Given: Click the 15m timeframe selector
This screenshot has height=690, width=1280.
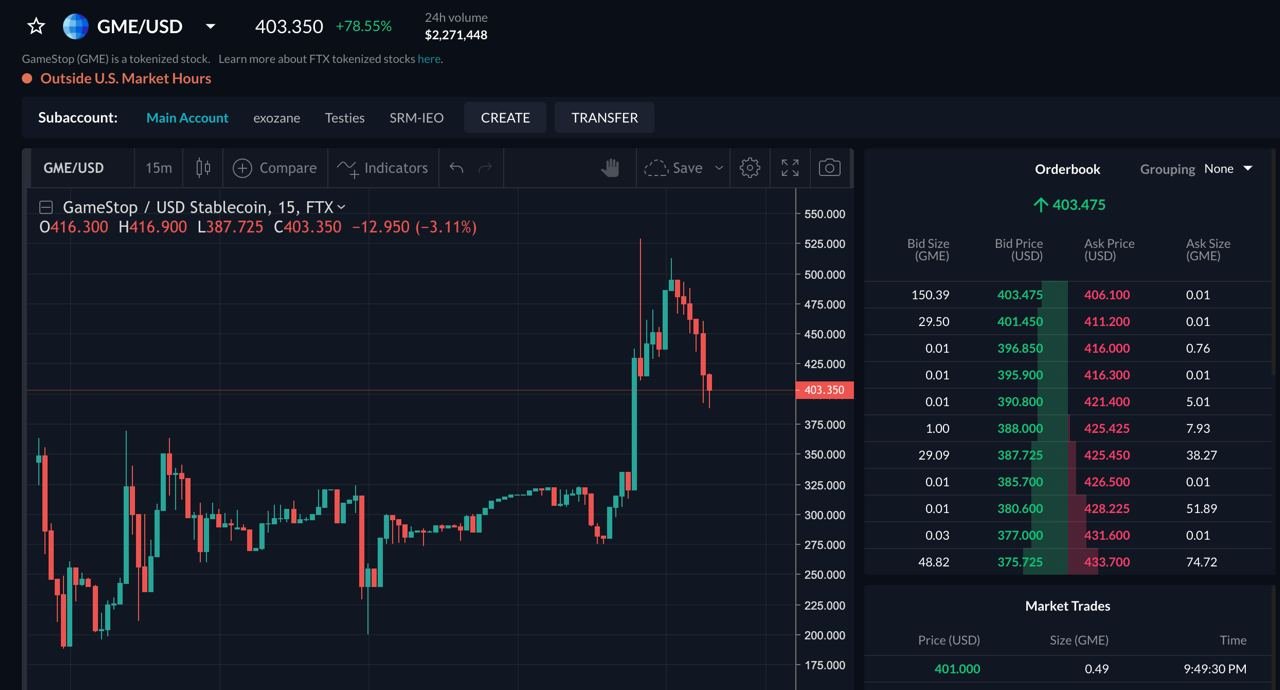Looking at the screenshot, I should [157, 167].
